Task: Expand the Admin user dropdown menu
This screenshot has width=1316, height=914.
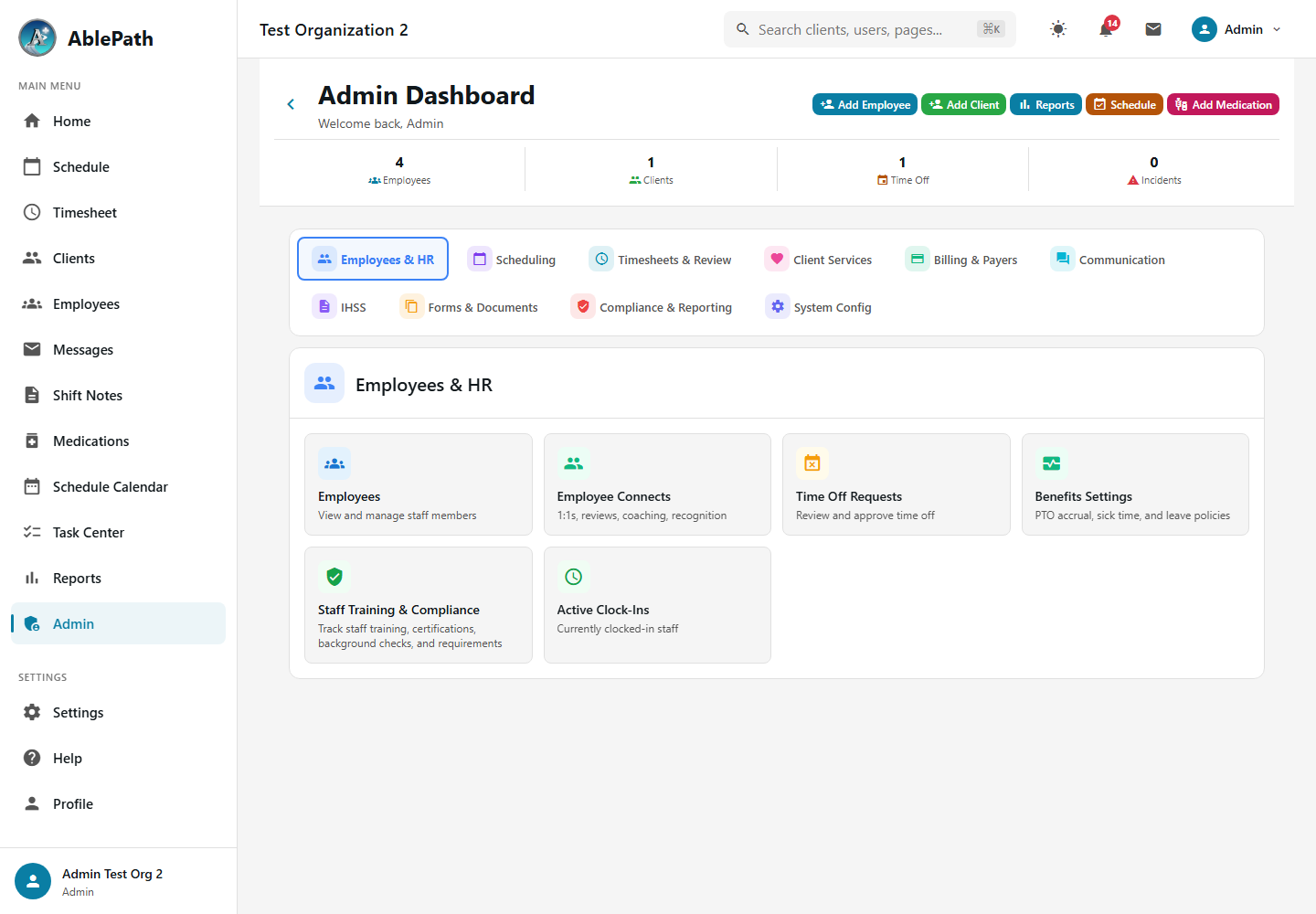Action: [1237, 29]
